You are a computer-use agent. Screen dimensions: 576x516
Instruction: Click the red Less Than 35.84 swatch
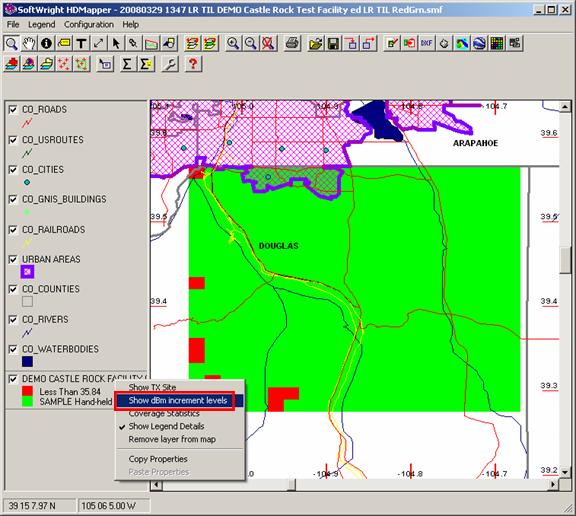point(28,390)
